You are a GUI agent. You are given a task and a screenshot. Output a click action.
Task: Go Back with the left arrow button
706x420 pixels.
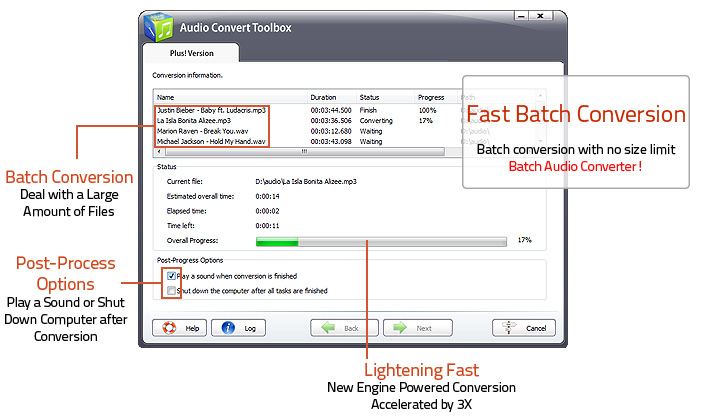(344, 328)
